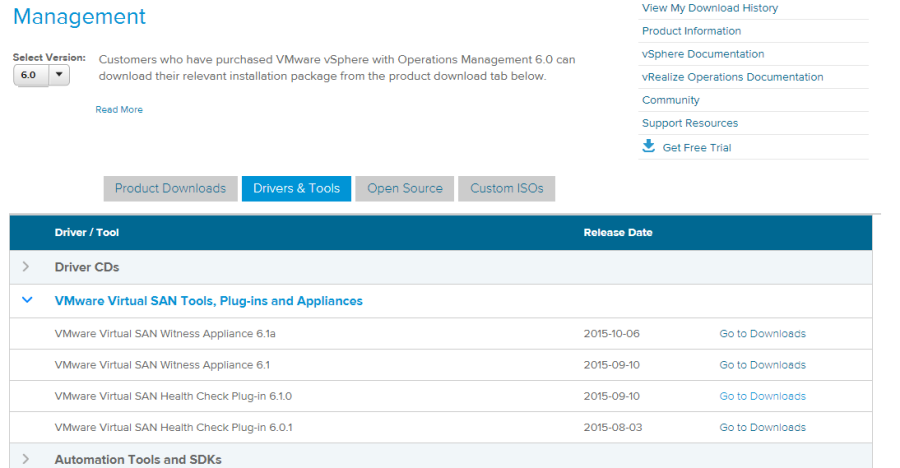Open vRealize Operations Documentation link
Screen dimensions: 900x468
coord(732,77)
